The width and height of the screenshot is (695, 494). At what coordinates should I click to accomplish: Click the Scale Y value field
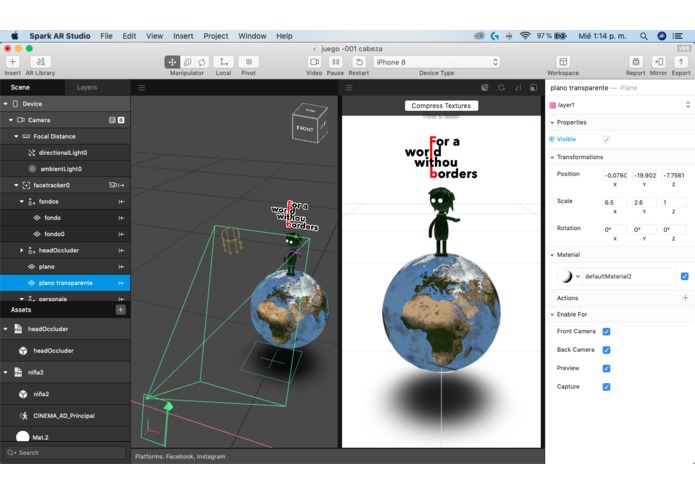click(x=644, y=202)
